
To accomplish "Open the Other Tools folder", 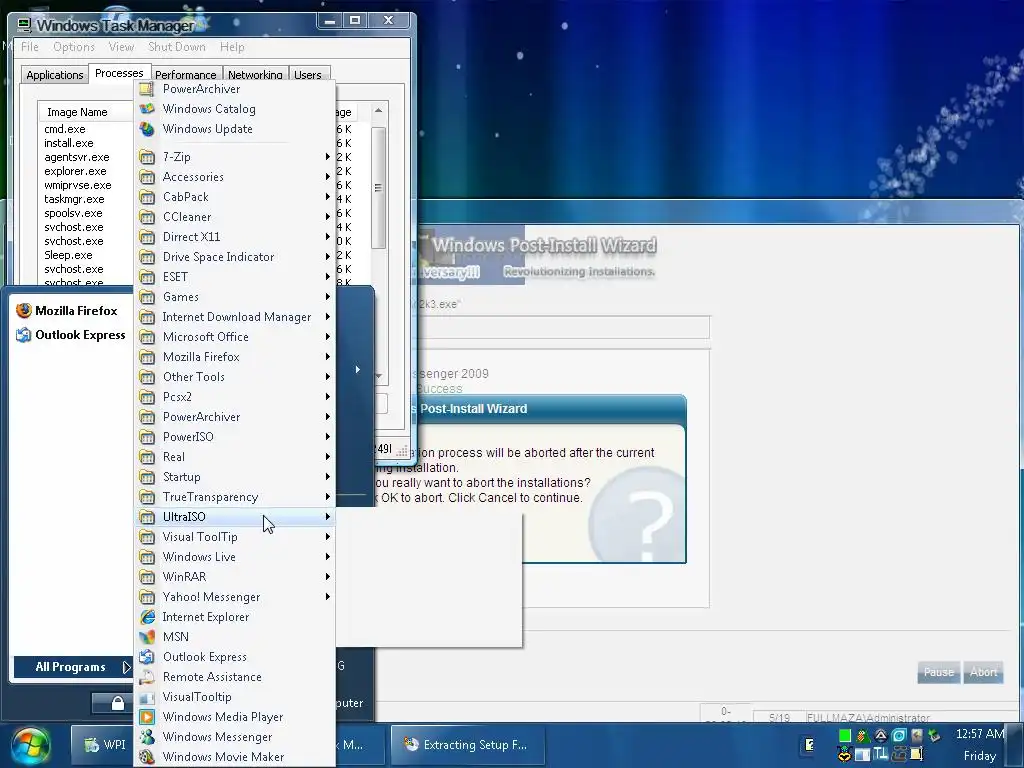I will pos(235,377).
